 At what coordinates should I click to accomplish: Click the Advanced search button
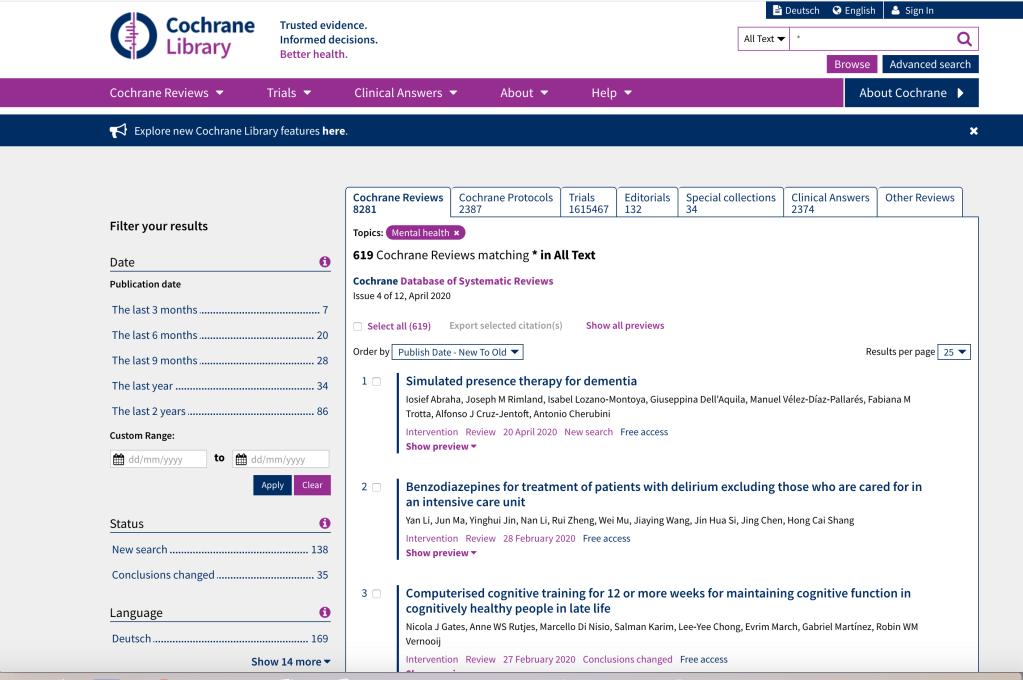coord(929,64)
